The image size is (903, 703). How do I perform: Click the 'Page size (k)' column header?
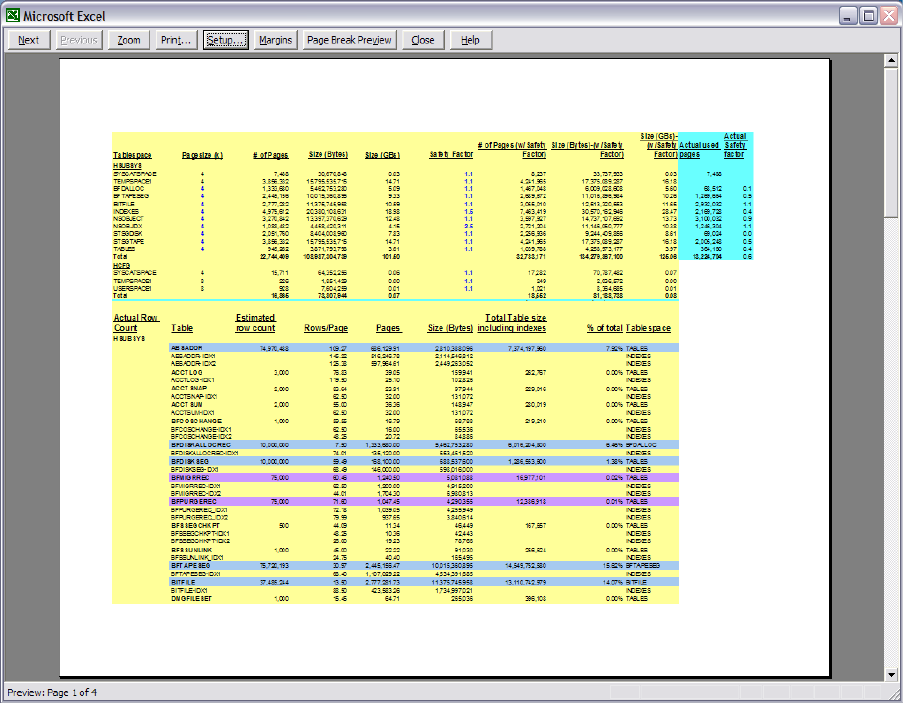pos(202,155)
